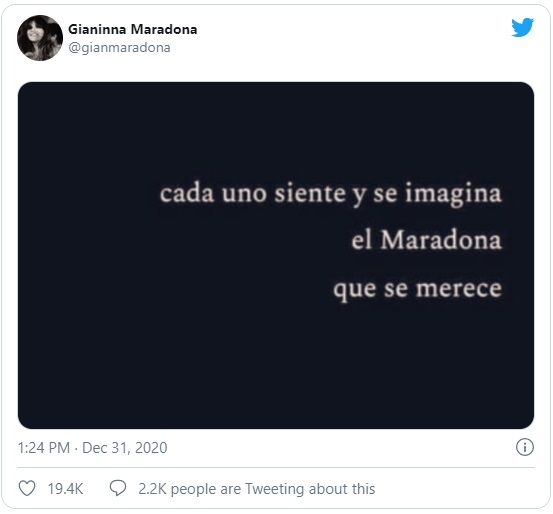Click the word 'Tweeting' in the footer

[x=274, y=489]
